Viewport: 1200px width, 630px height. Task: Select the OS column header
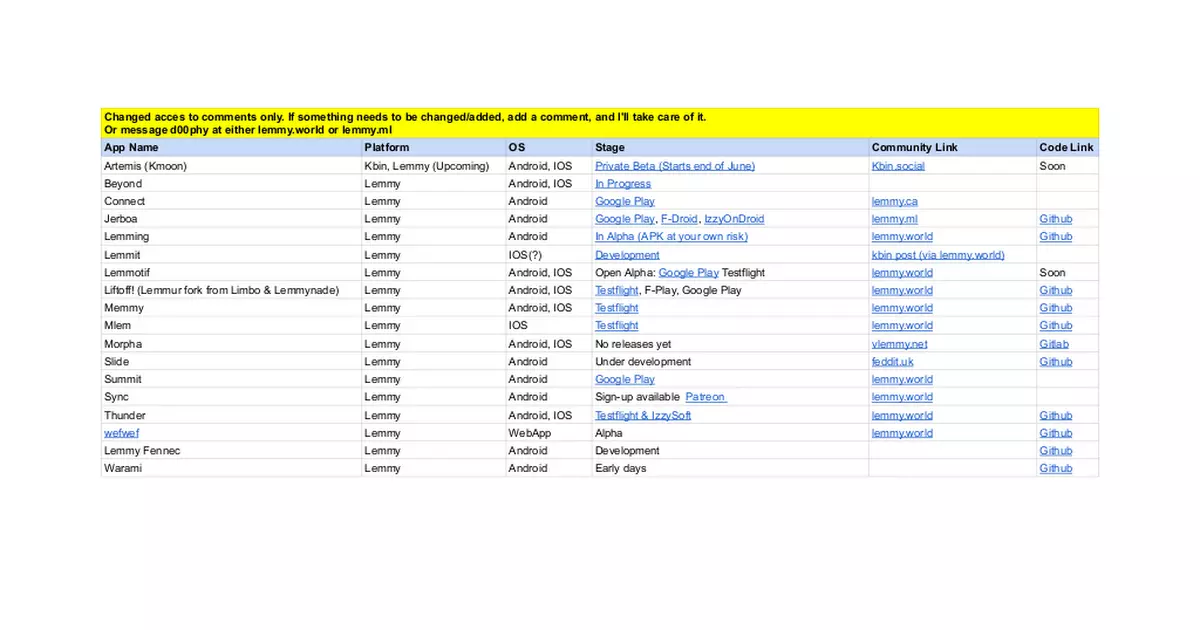(548, 147)
